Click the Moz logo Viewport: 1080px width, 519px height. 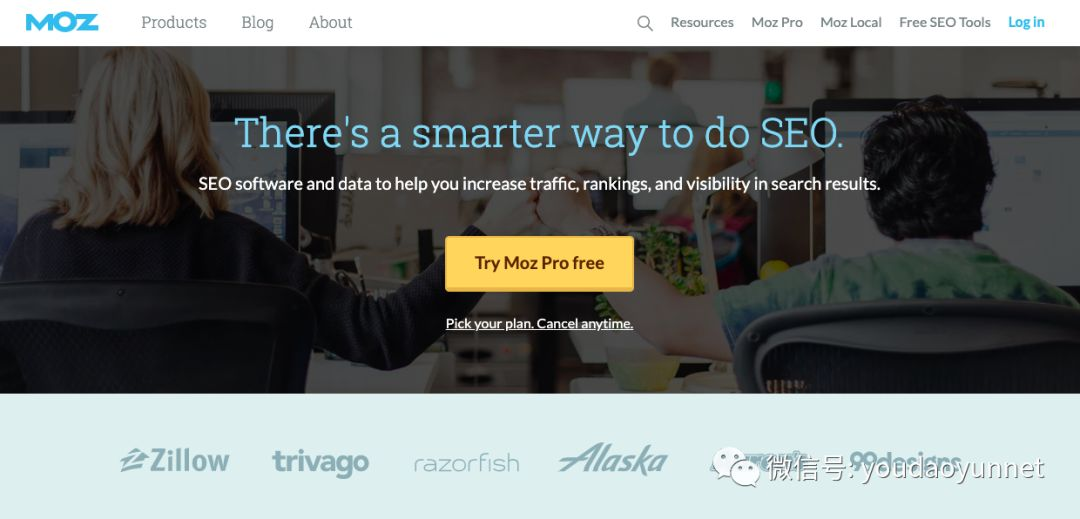62,22
